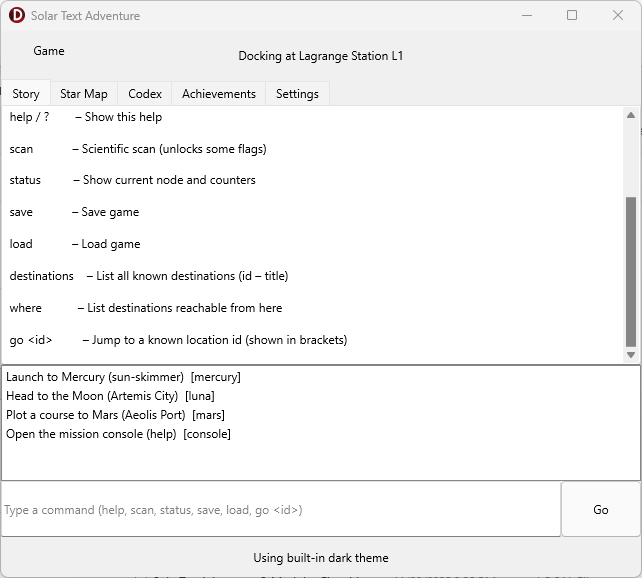Click the story scrollbar up arrow
Image resolution: width=642 pixels, height=578 pixels.
point(630,115)
